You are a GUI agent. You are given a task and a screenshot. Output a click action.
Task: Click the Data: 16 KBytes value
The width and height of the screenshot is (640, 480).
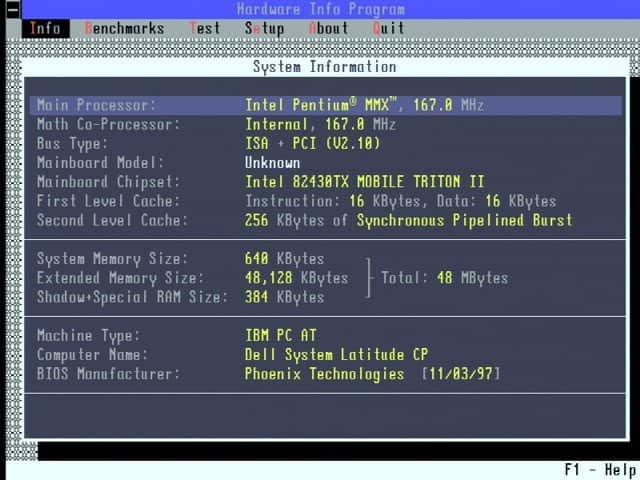click(496, 201)
